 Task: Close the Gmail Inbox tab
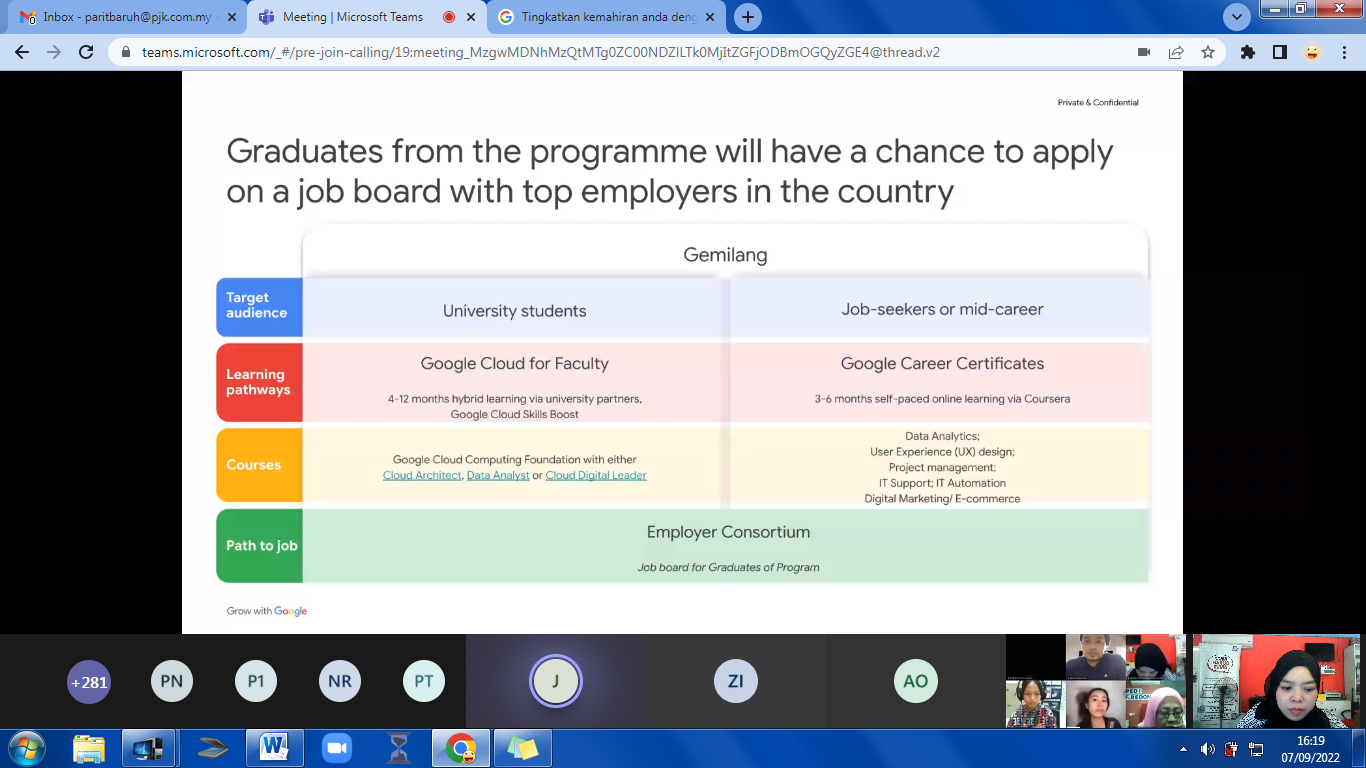pos(234,17)
